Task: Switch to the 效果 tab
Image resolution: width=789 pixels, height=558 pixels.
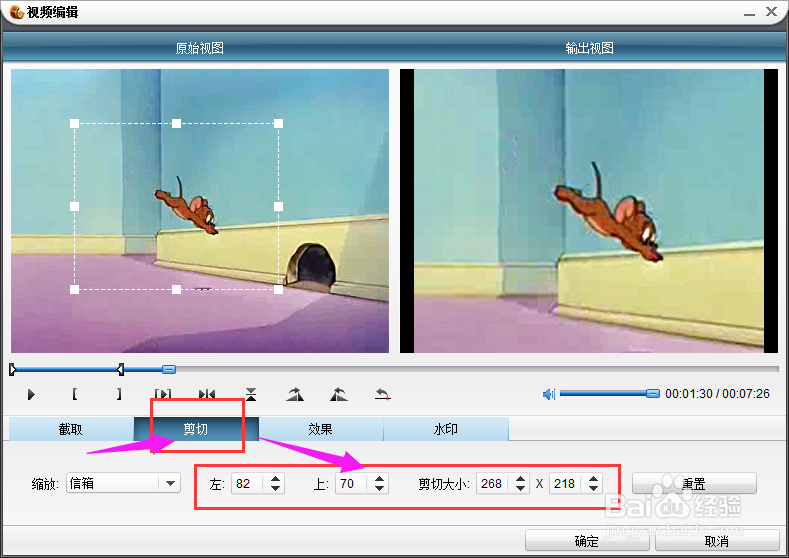Action: coord(321,429)
